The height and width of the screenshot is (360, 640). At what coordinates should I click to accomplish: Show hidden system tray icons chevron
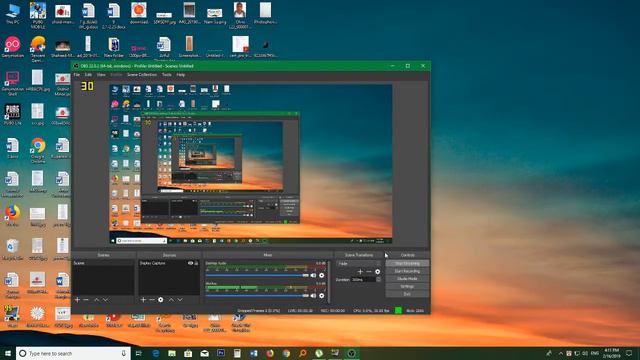tap(561, 353)
